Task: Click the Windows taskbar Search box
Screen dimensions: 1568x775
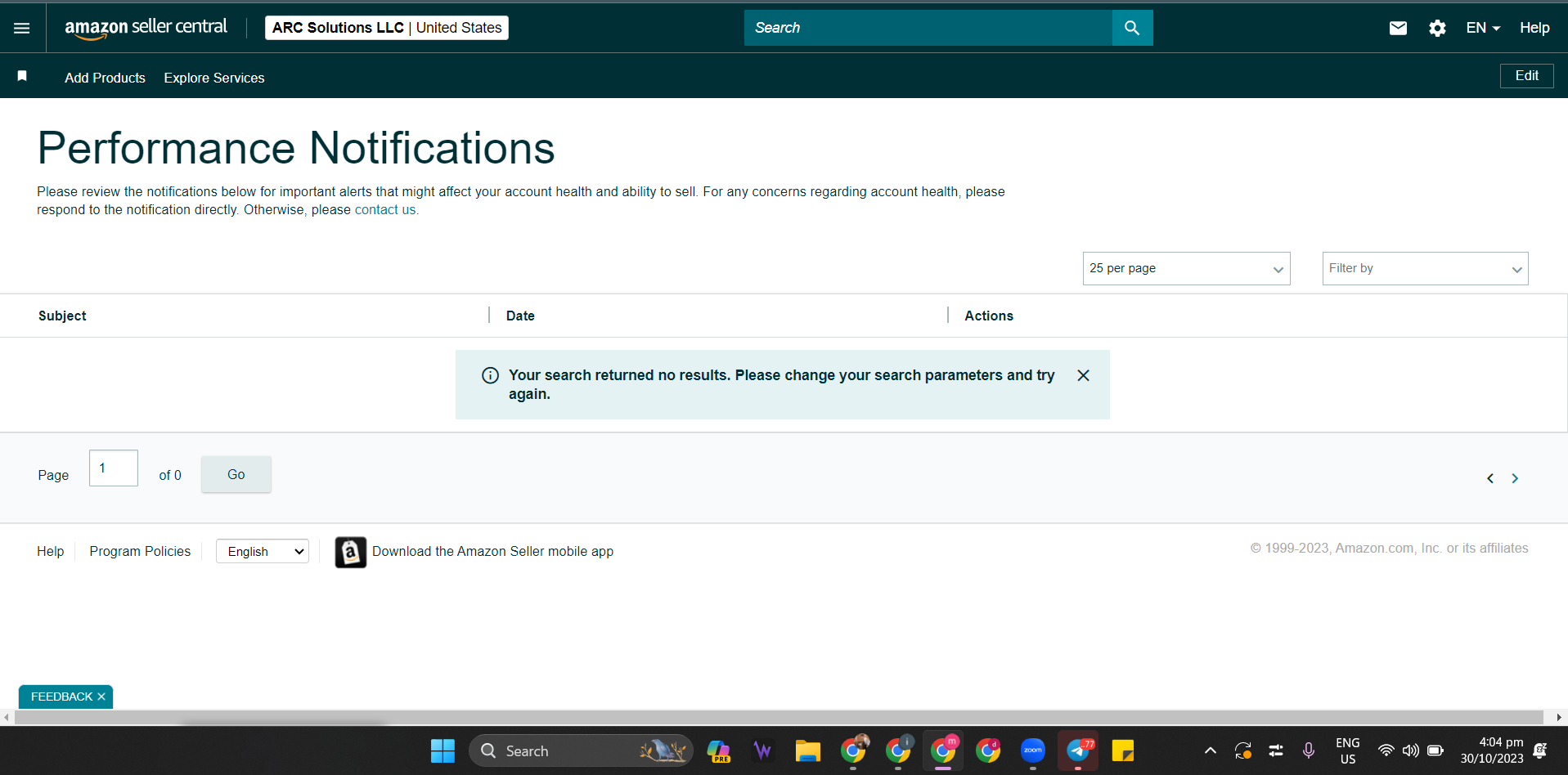Action: click(x=581, y=750)
